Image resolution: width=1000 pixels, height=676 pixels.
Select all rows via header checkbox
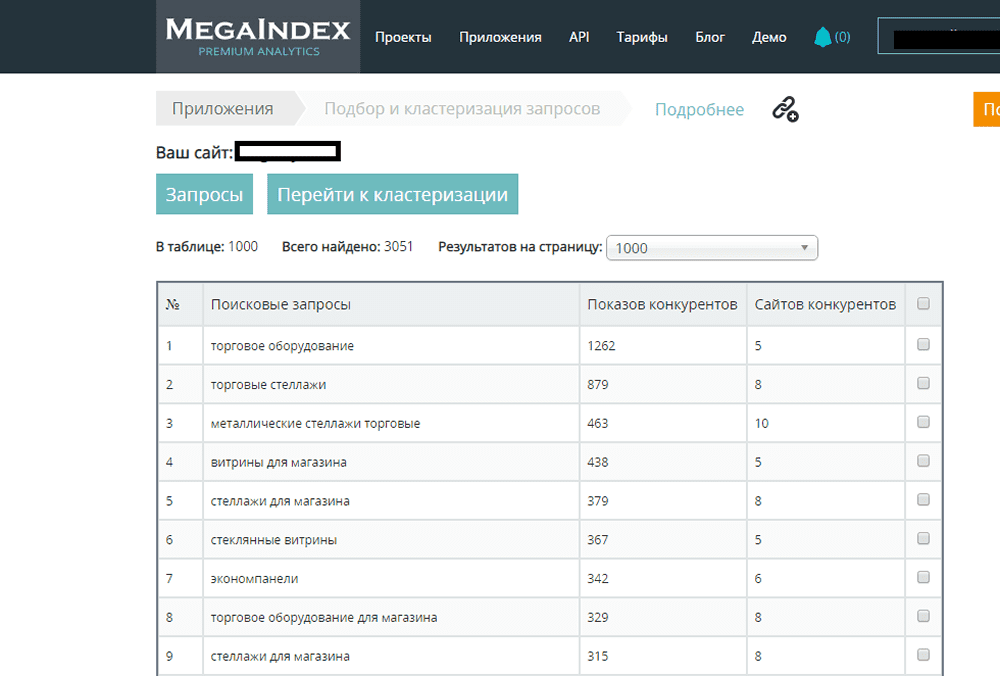(922, 303)
